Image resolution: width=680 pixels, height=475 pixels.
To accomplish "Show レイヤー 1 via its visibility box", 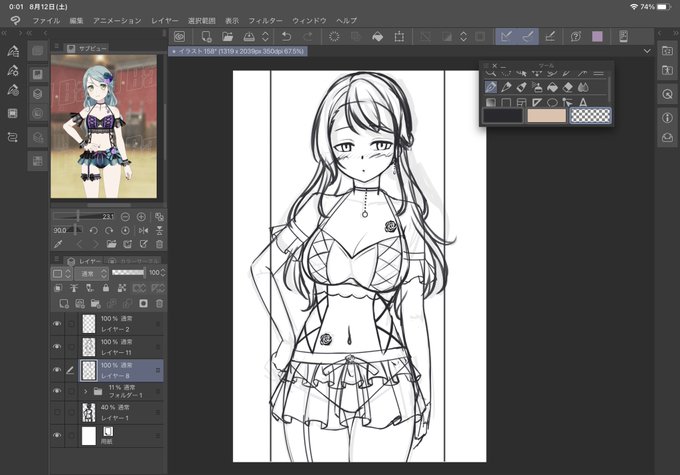I will (57, 412).
